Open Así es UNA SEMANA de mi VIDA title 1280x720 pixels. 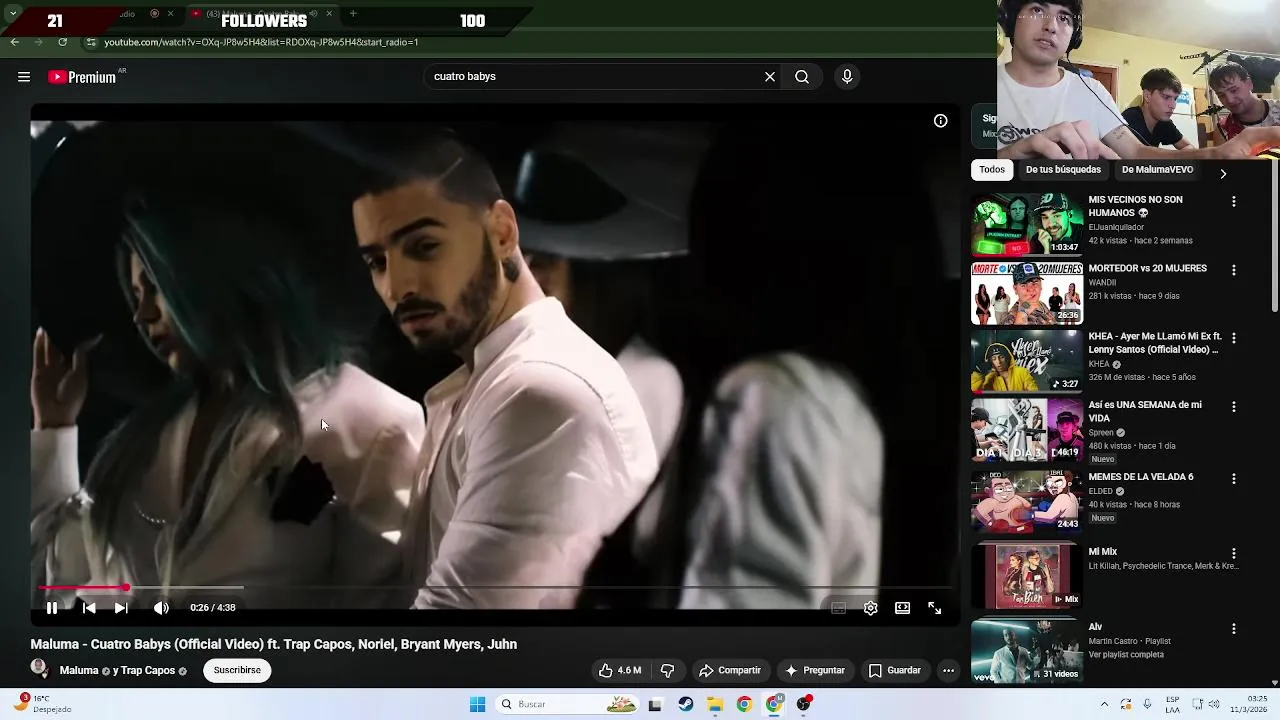point(1145,412)
